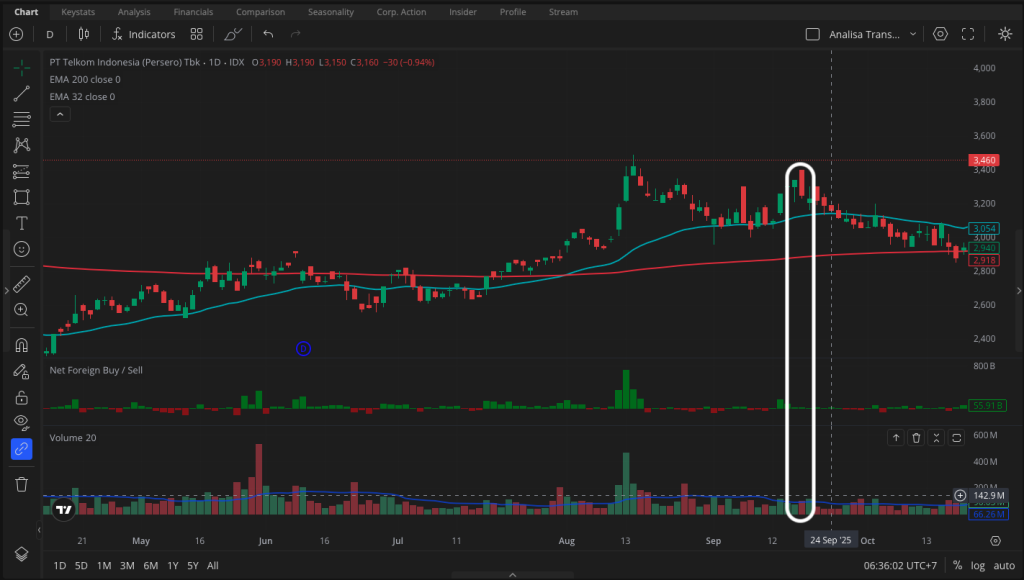Select the text annotation tool
Screen dimensions: 1024x580
point(21,223)
